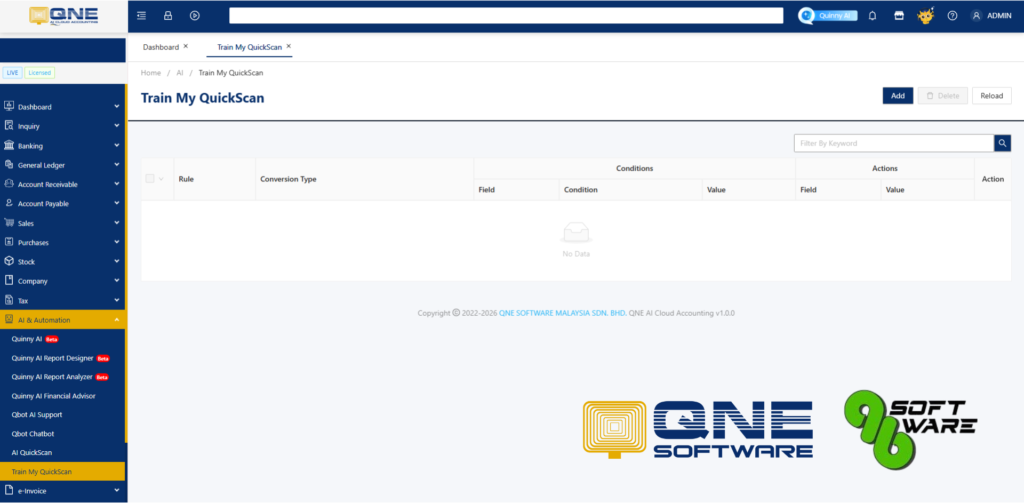
Task: Expand the Inquiry menu chevron
Action: (x=117, y=125)
